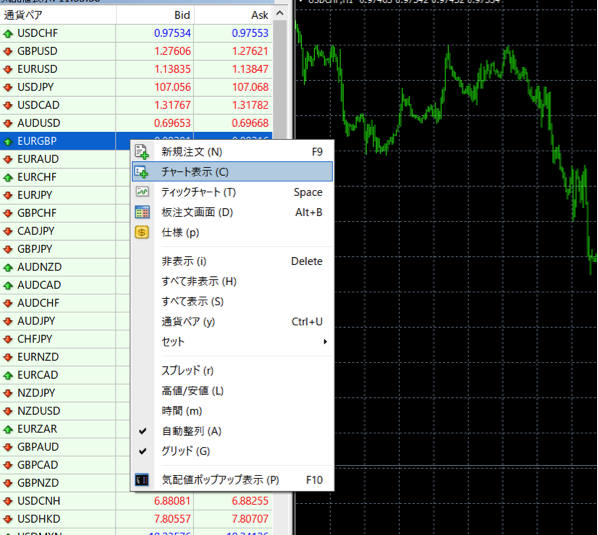Toggle the 時間 (m) time column
This screenshot has width=598, height=535.
(x=232, y=411)
